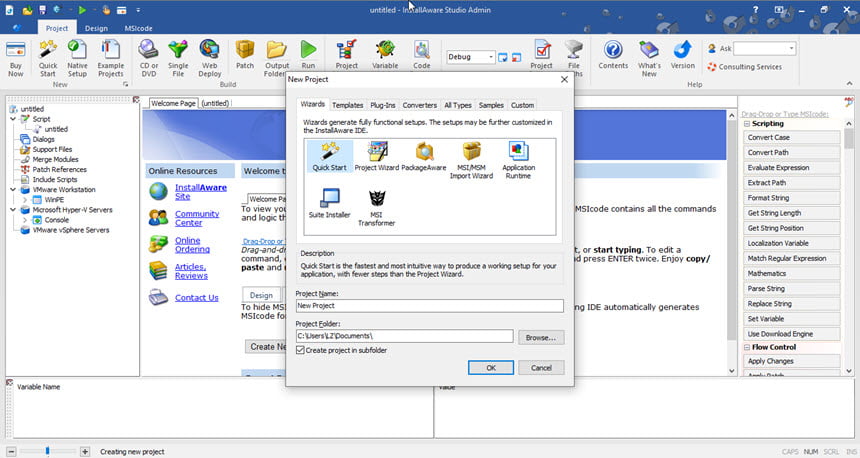This screenshot has height=458, width=860.
Task: Open the Design ribbon tab
Action: tap(96, 28)
